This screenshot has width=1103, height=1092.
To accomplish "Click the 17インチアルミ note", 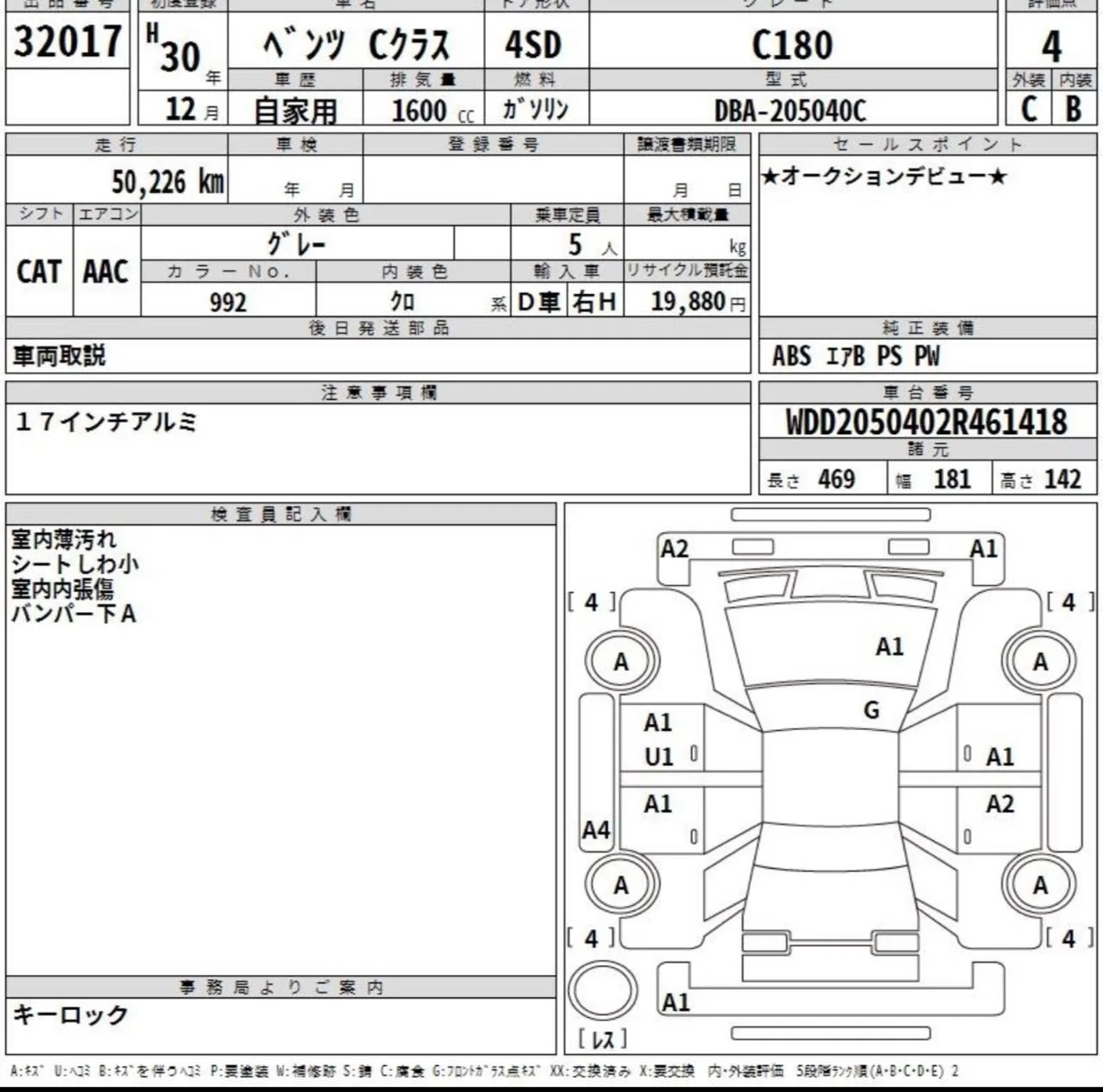I will point(107,421).
